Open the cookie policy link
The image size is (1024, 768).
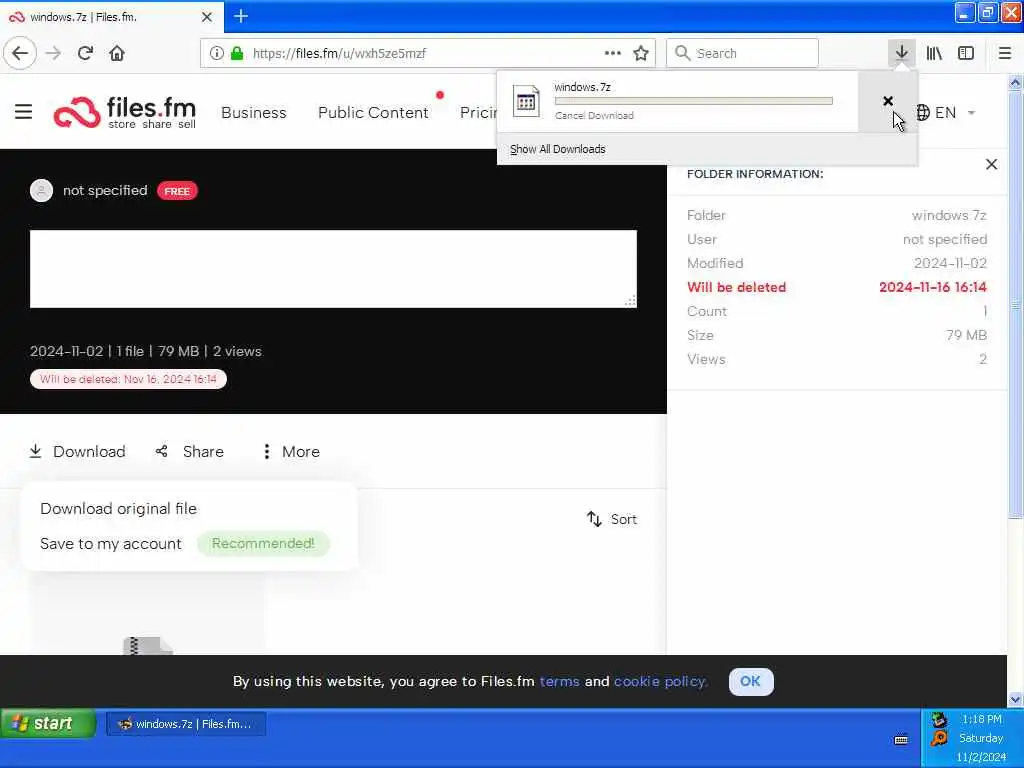point(660,681)
